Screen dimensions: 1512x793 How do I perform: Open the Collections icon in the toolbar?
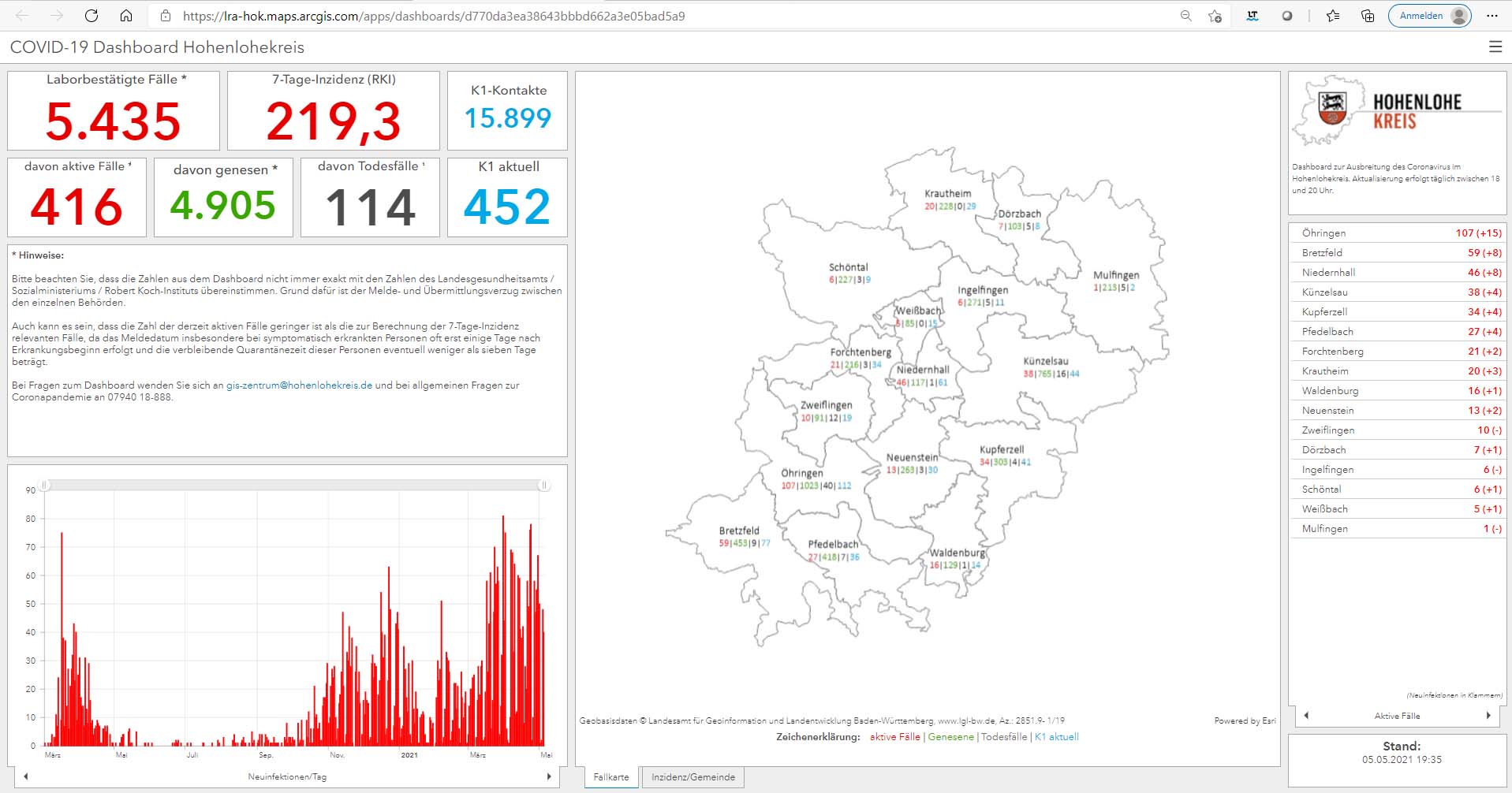(x=1368, y=16)
